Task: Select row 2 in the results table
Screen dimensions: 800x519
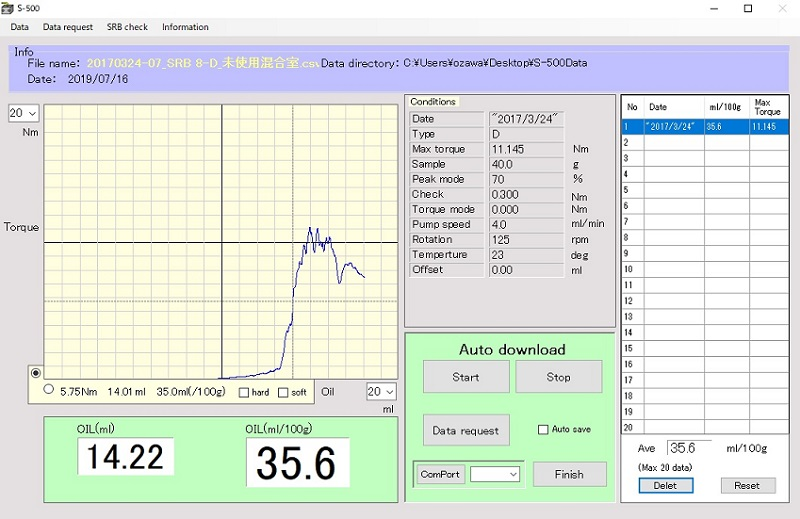Action: pos(705,142)
